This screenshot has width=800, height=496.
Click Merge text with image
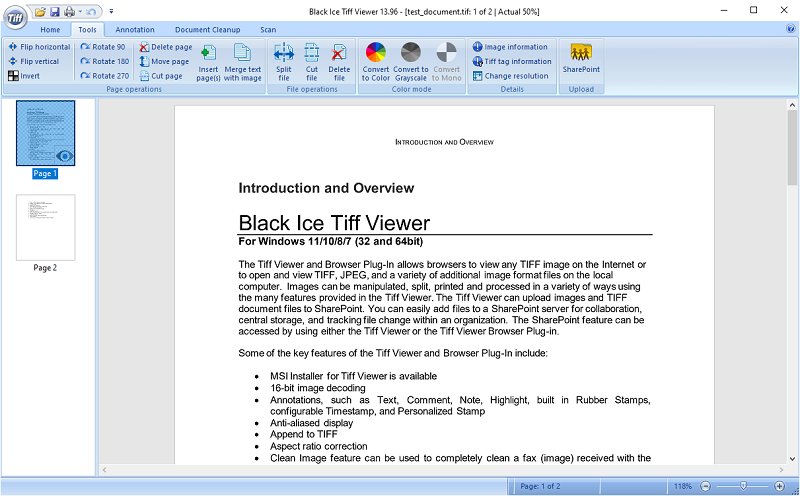pyautogui.click(x=242, y=62)
